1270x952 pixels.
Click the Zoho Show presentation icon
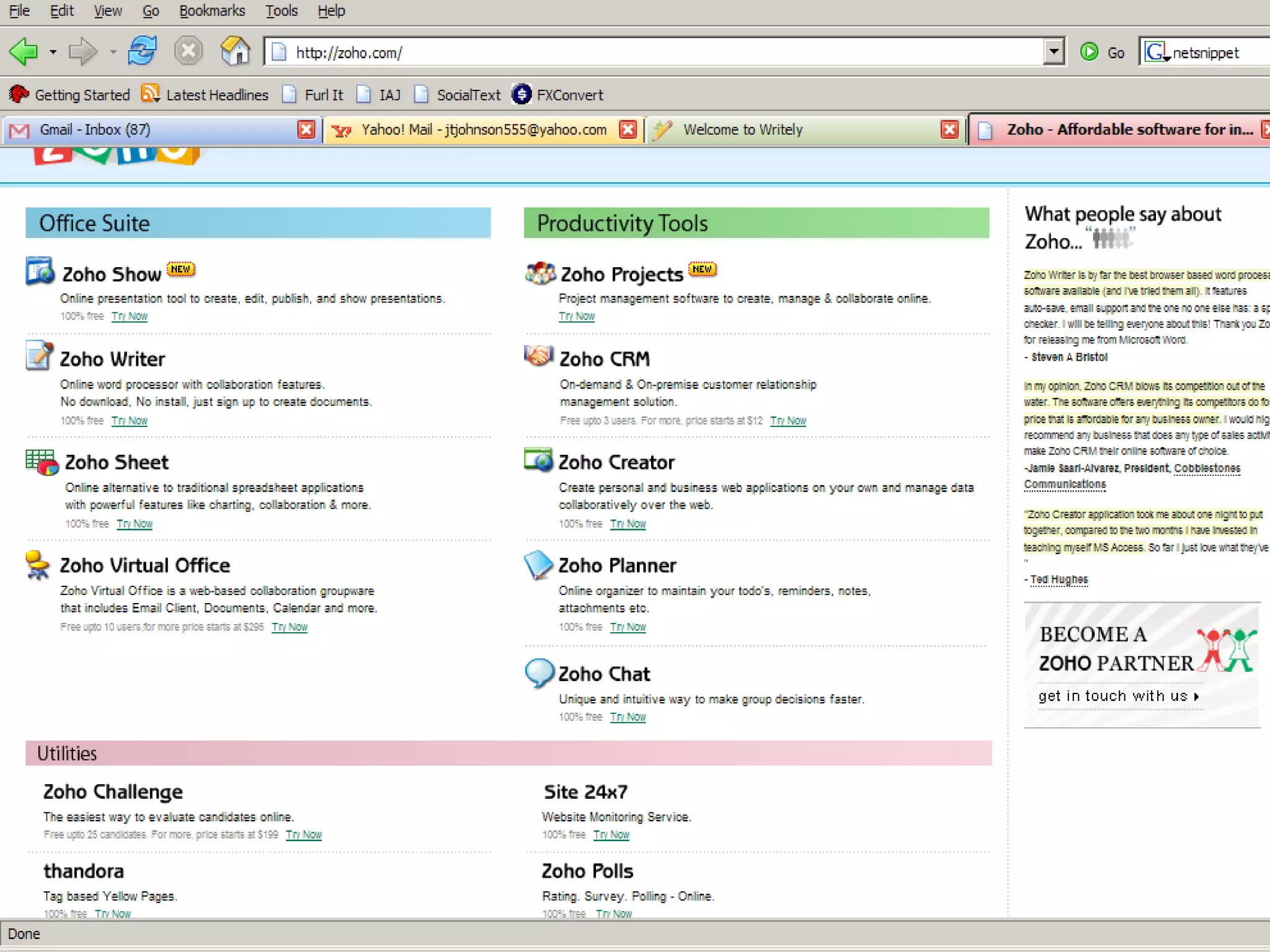tap(40, 271)
